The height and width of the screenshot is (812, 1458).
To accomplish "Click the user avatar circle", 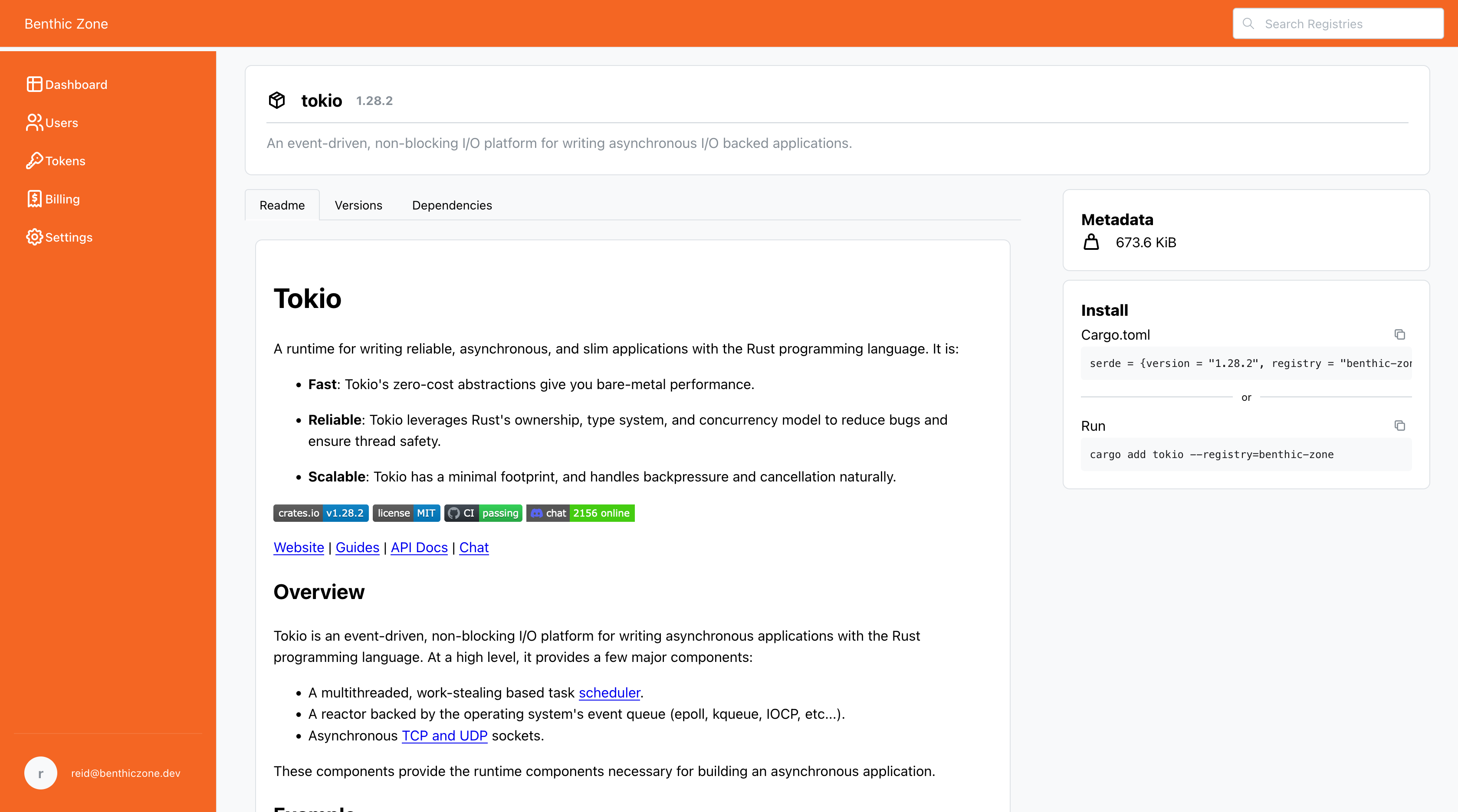I will (41, 773).
